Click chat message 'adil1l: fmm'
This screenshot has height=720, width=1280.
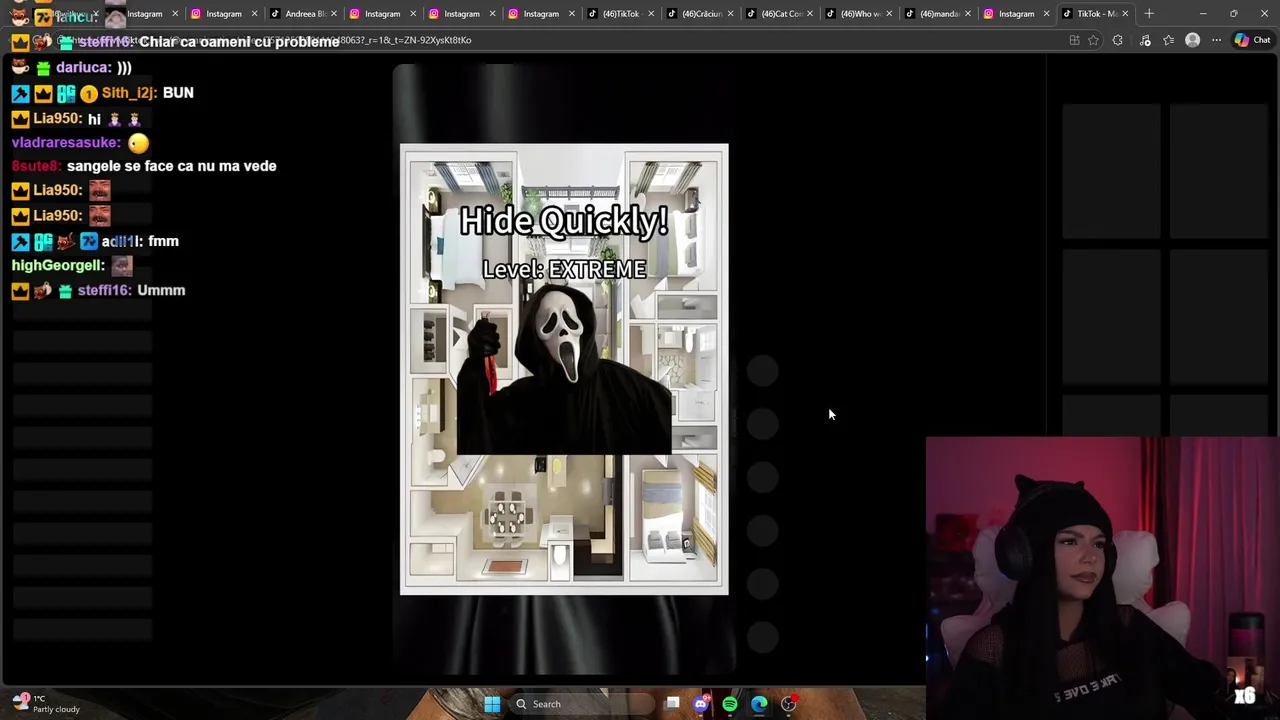[x=95, y=241]
